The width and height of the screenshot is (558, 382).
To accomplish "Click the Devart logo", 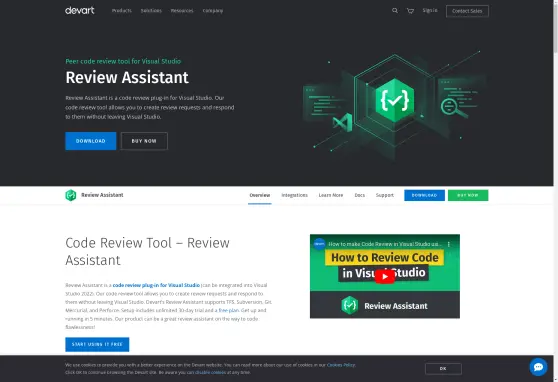I will point(80,10).
